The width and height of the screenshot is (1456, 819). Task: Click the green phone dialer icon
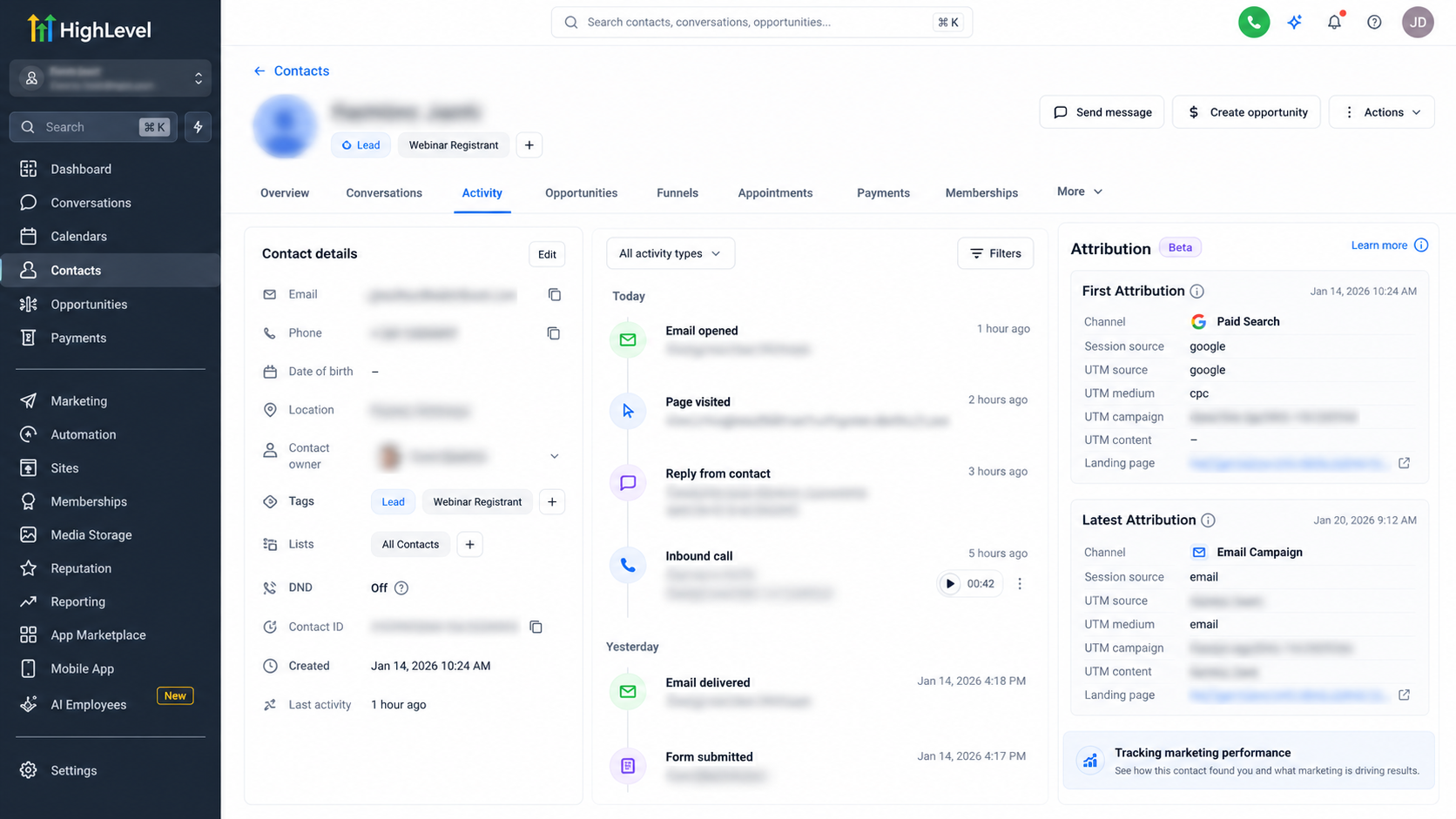(x=1254, y=22)
